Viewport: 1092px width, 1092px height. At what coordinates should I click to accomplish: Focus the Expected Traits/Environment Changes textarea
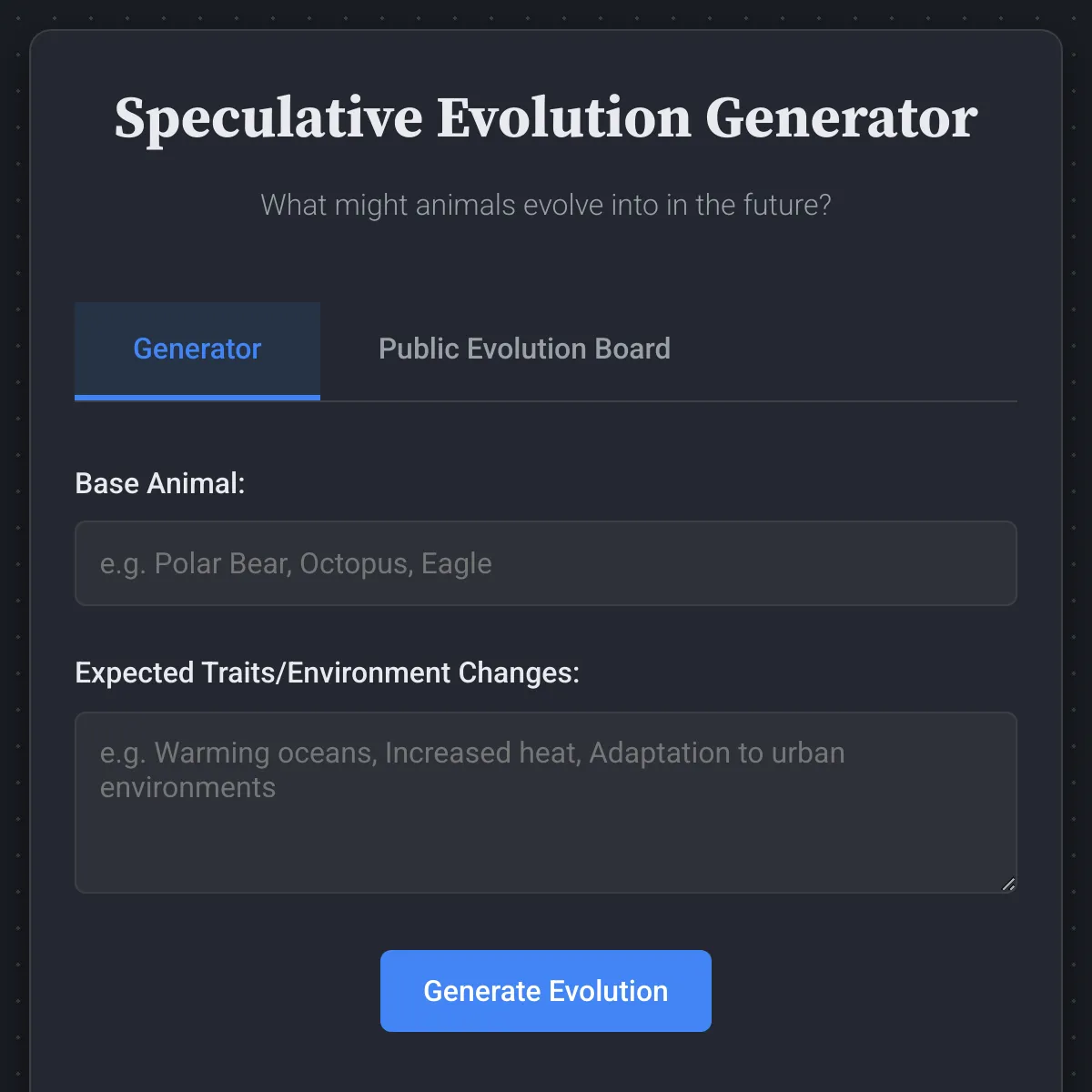click(546, 801)
